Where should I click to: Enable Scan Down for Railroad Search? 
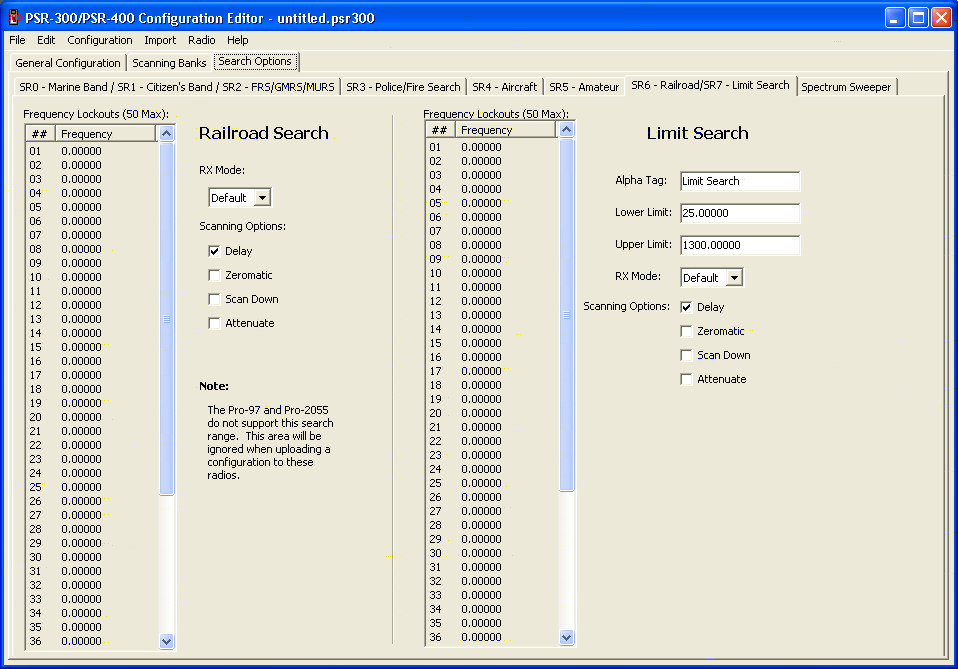point(214,299)
